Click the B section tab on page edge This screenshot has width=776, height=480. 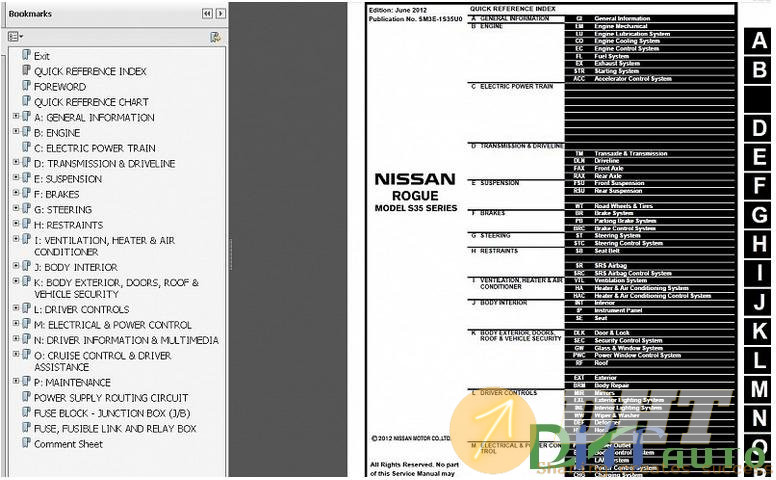[x=759, y=70]
